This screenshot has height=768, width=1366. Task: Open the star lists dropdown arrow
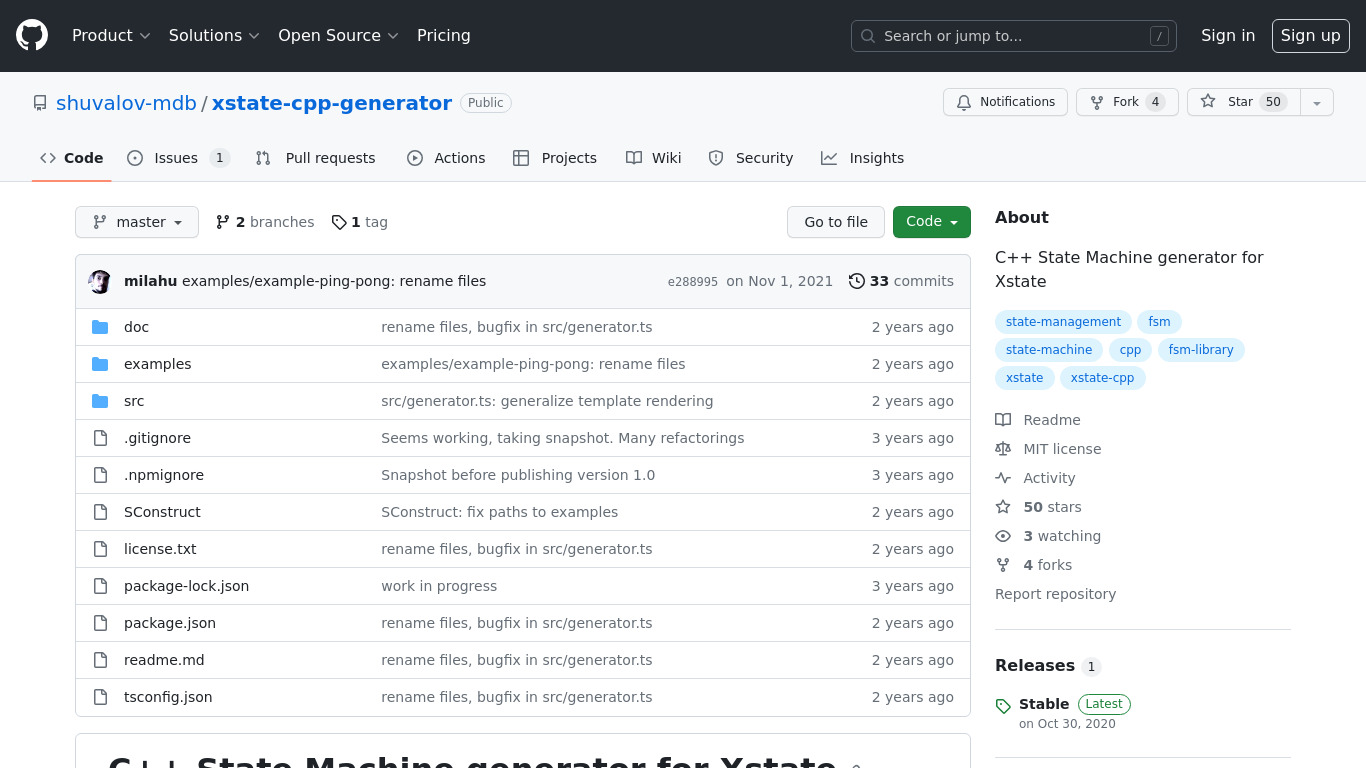(x=1317, y=102)
